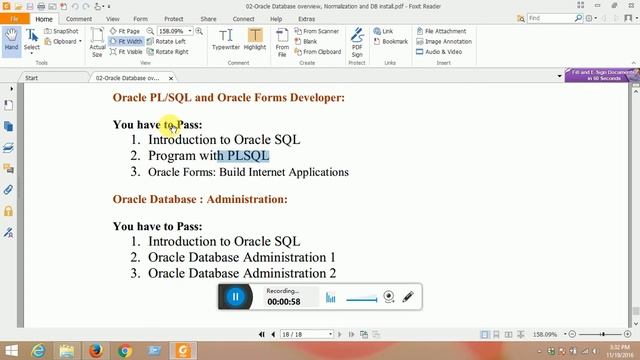Click the zoom in magnifier in ribbon

tap(199, 31)
